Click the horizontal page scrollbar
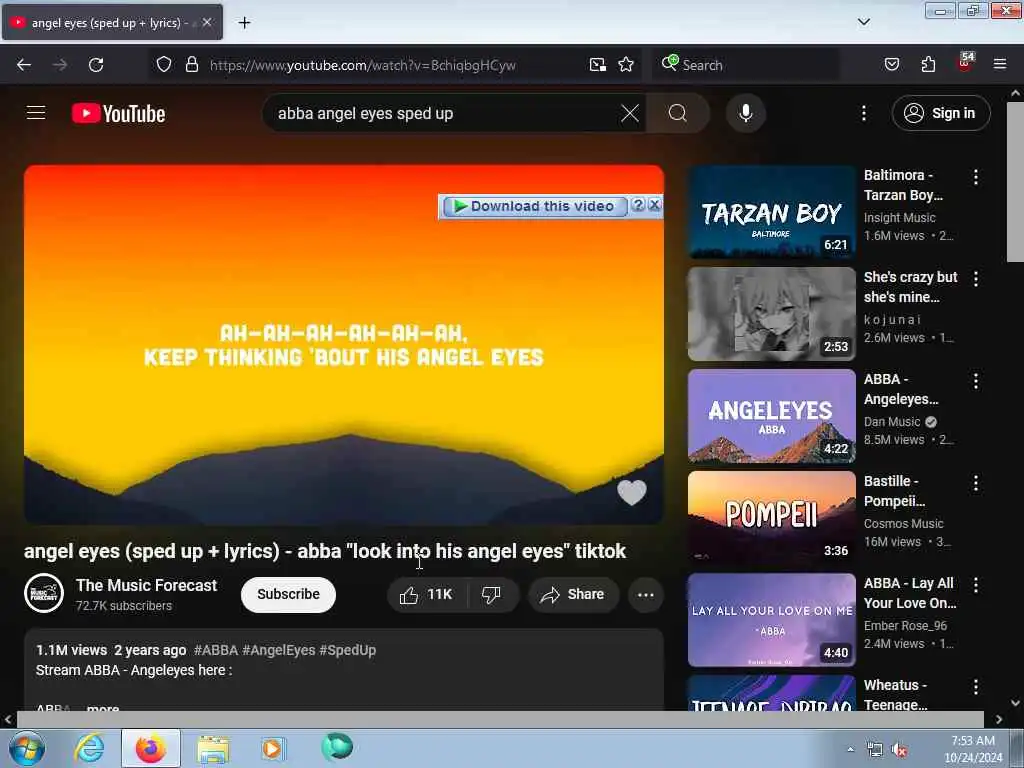The height and width of the screenshot is (768, 1024). click(500, 719)
